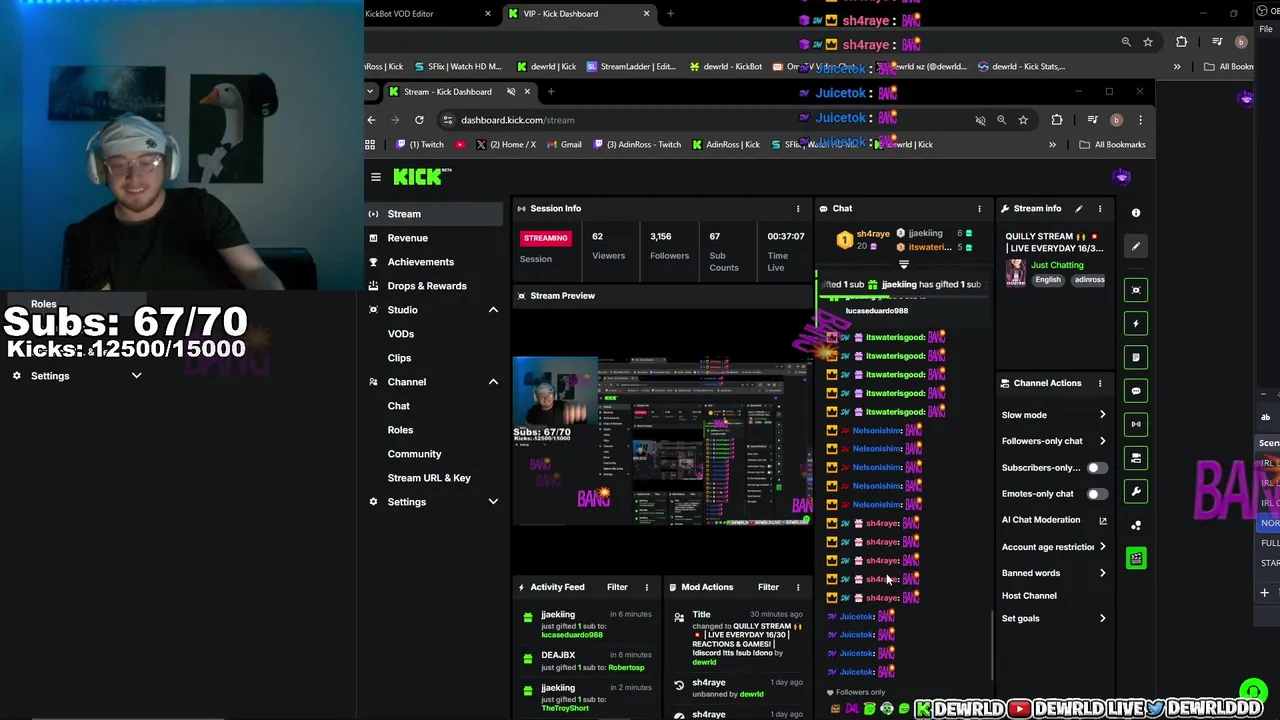Click Host Channel action

pos(1029,596)
